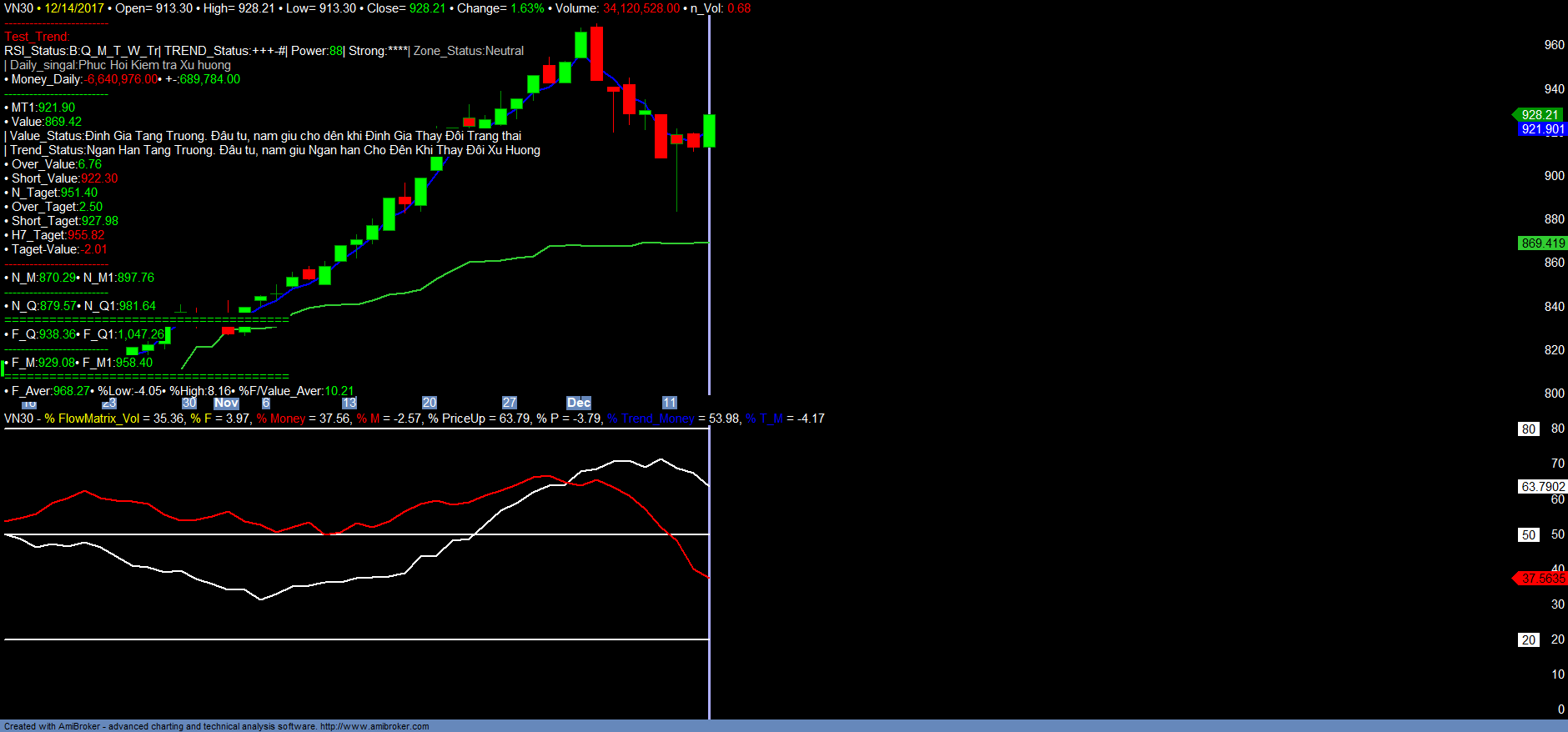Click the green 928.21 closing price tag
Image resolution: width=1568 pixels, height=732 pixels.
tap(1539, 115)
